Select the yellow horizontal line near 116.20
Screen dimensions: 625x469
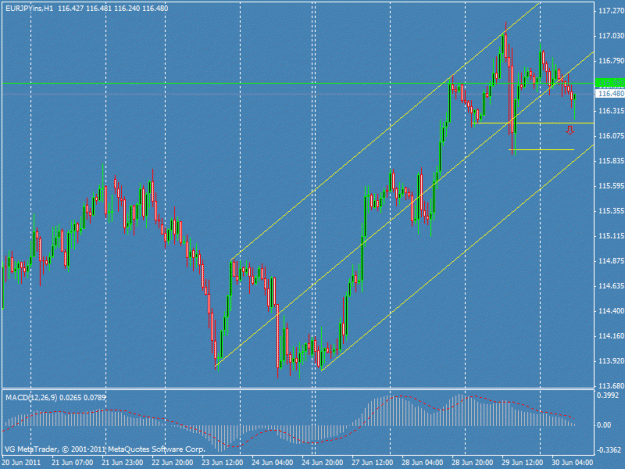(x=534, y=123)
